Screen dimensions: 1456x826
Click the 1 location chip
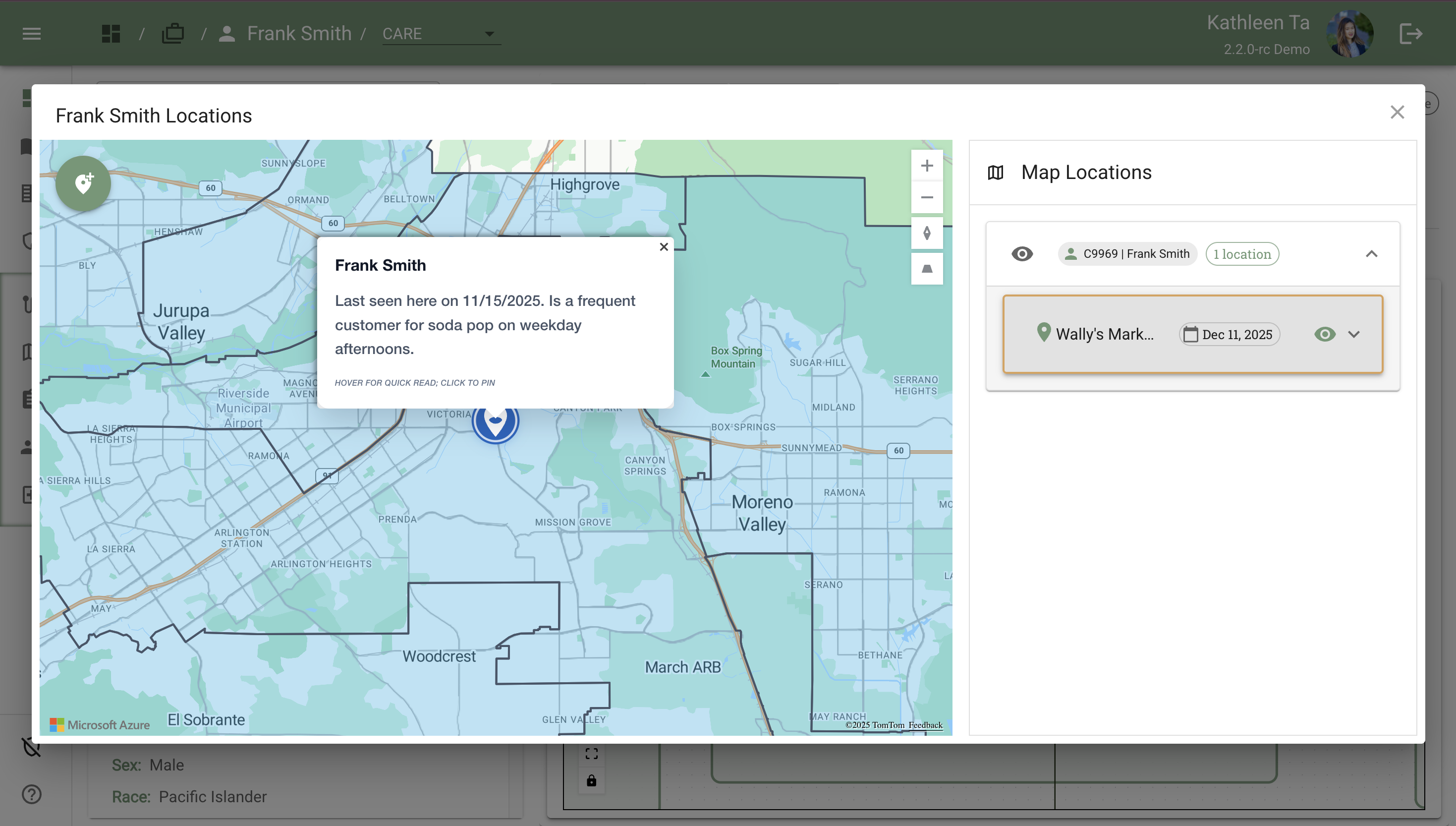click(x=1242, y=253)
